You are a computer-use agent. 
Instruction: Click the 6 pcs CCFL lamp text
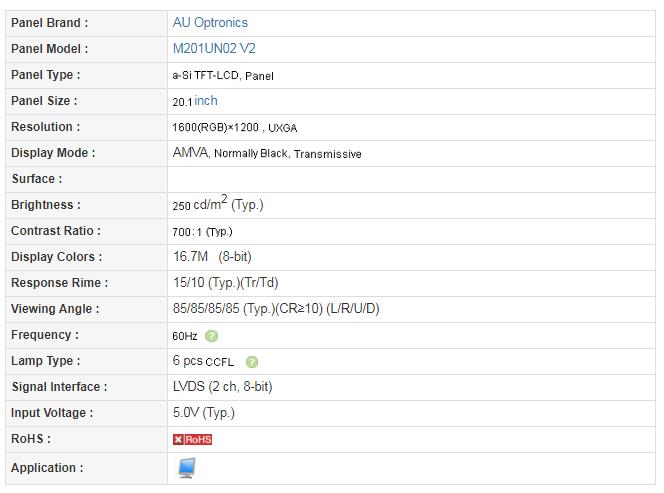(203, 361)
